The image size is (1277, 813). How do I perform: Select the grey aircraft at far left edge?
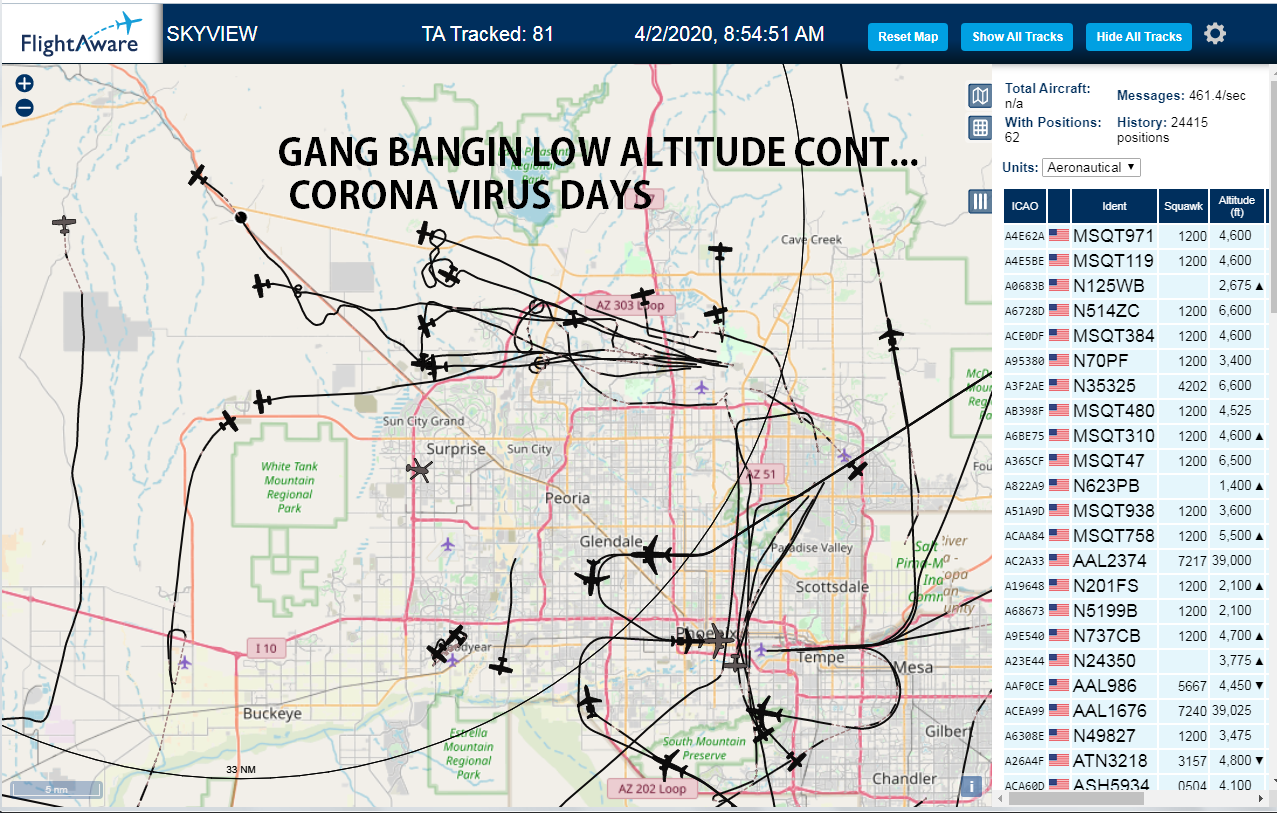click(x=64, y=224)
